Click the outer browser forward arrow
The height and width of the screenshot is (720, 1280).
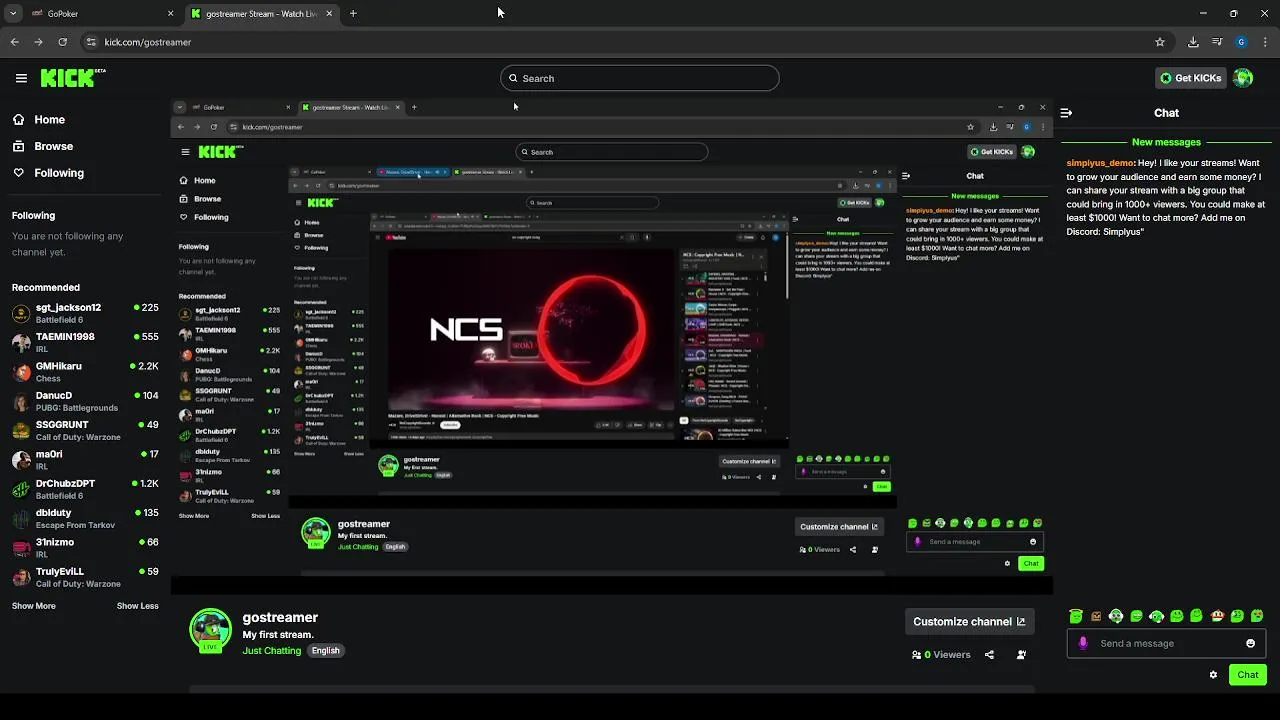(x=38, y=42)
